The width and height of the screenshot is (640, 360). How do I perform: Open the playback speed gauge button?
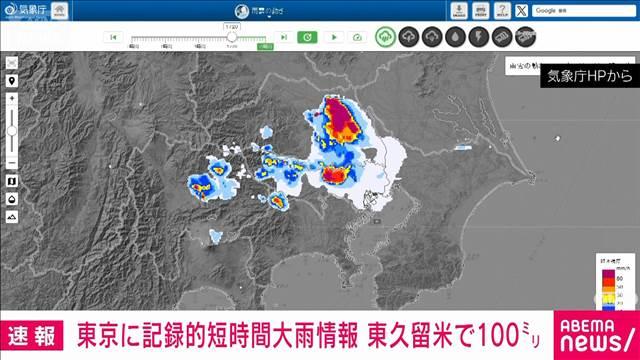point(357,37)
